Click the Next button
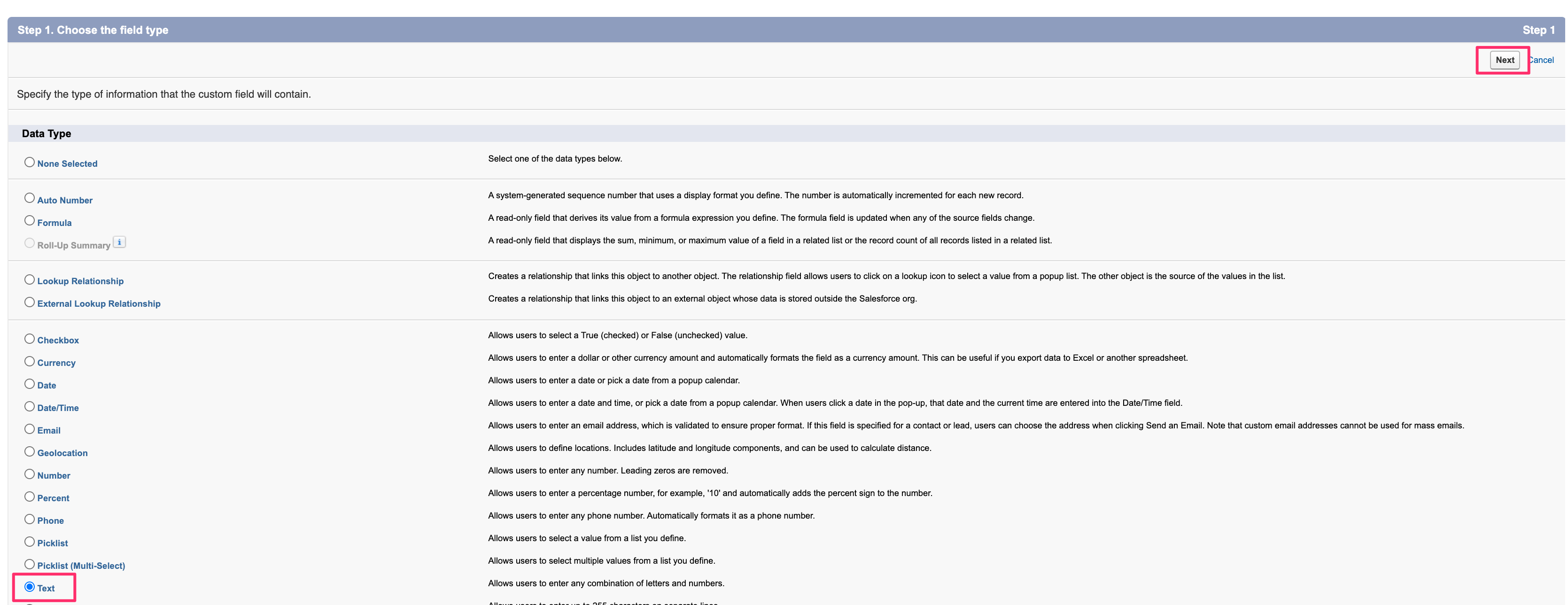The height and width of the screenshot is (605, 1568). 1504,60
